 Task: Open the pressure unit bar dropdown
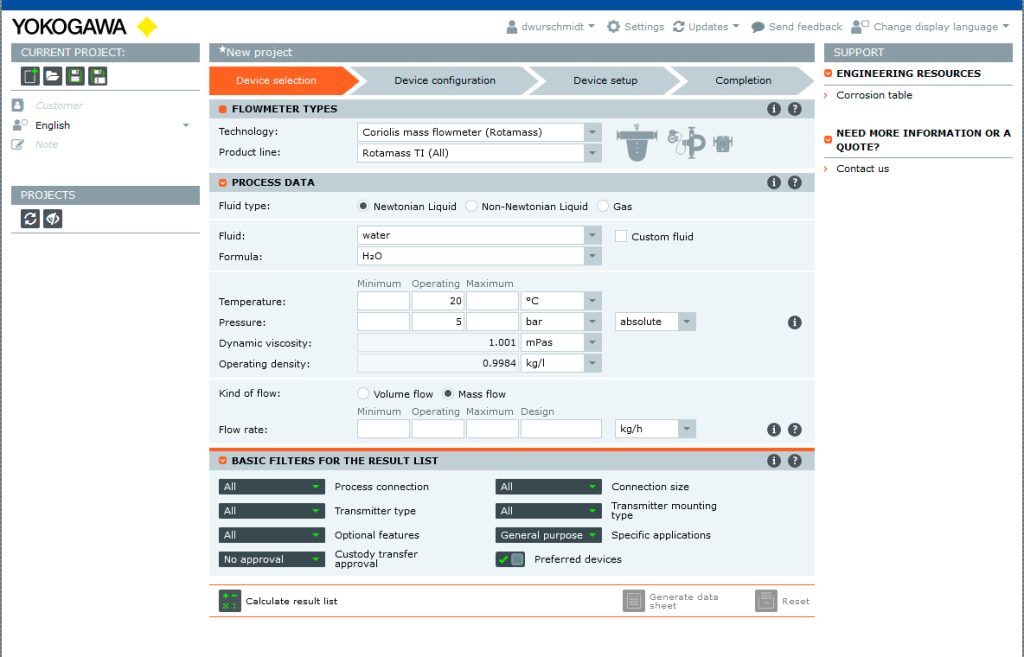[561, 321]
